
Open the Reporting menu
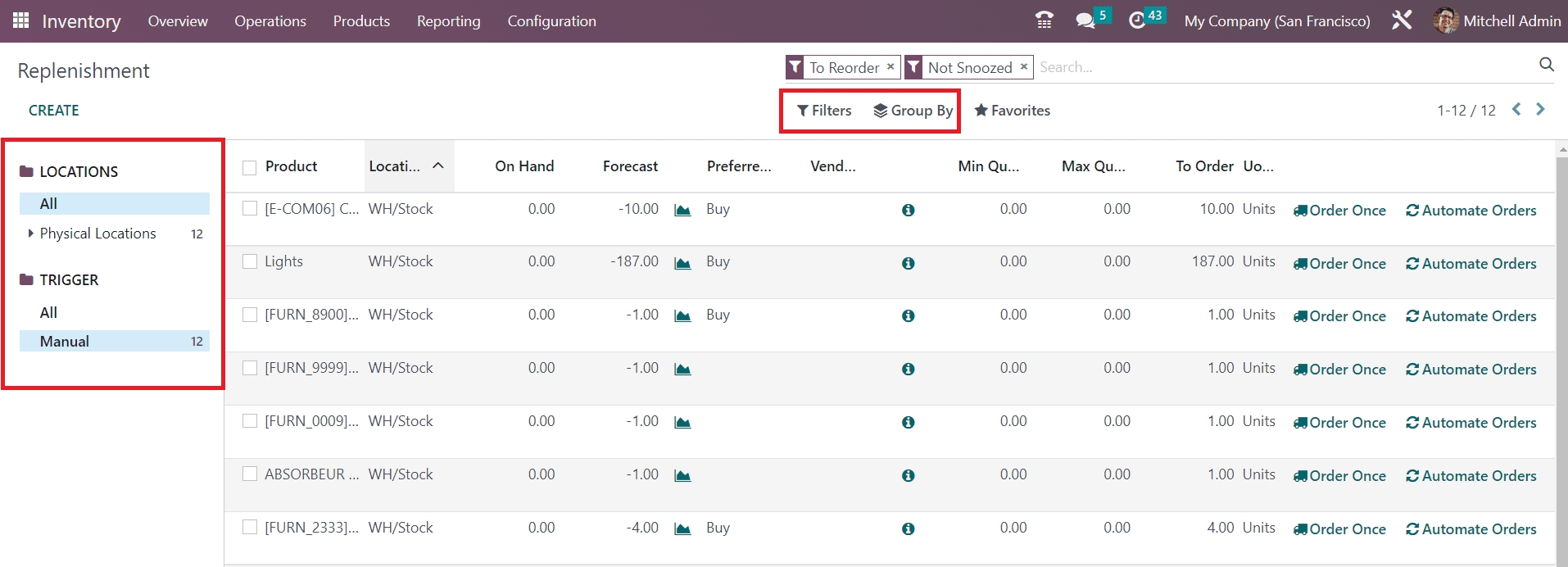[449, 21]
